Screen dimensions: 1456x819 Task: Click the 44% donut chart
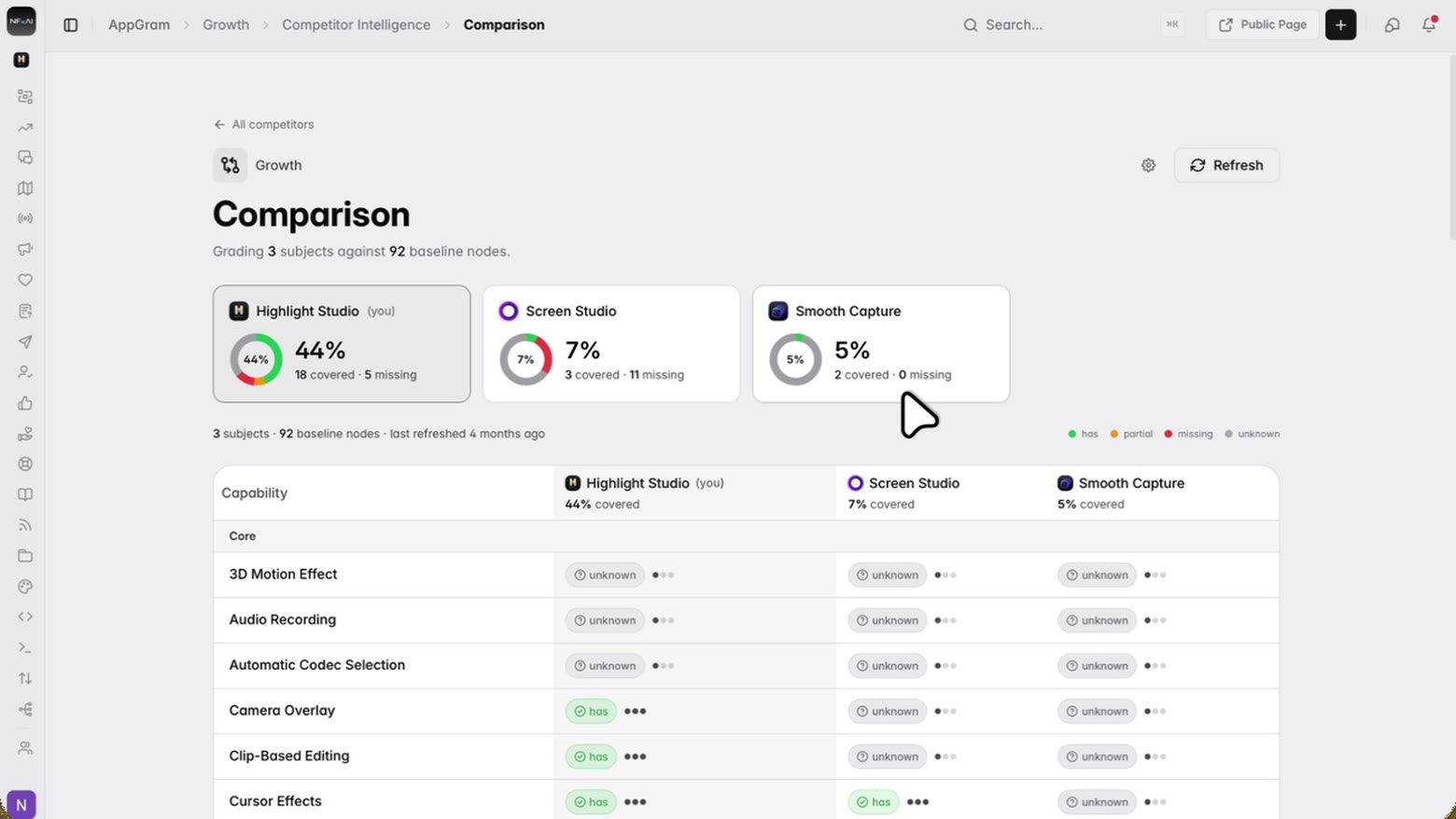coord(256,359)
